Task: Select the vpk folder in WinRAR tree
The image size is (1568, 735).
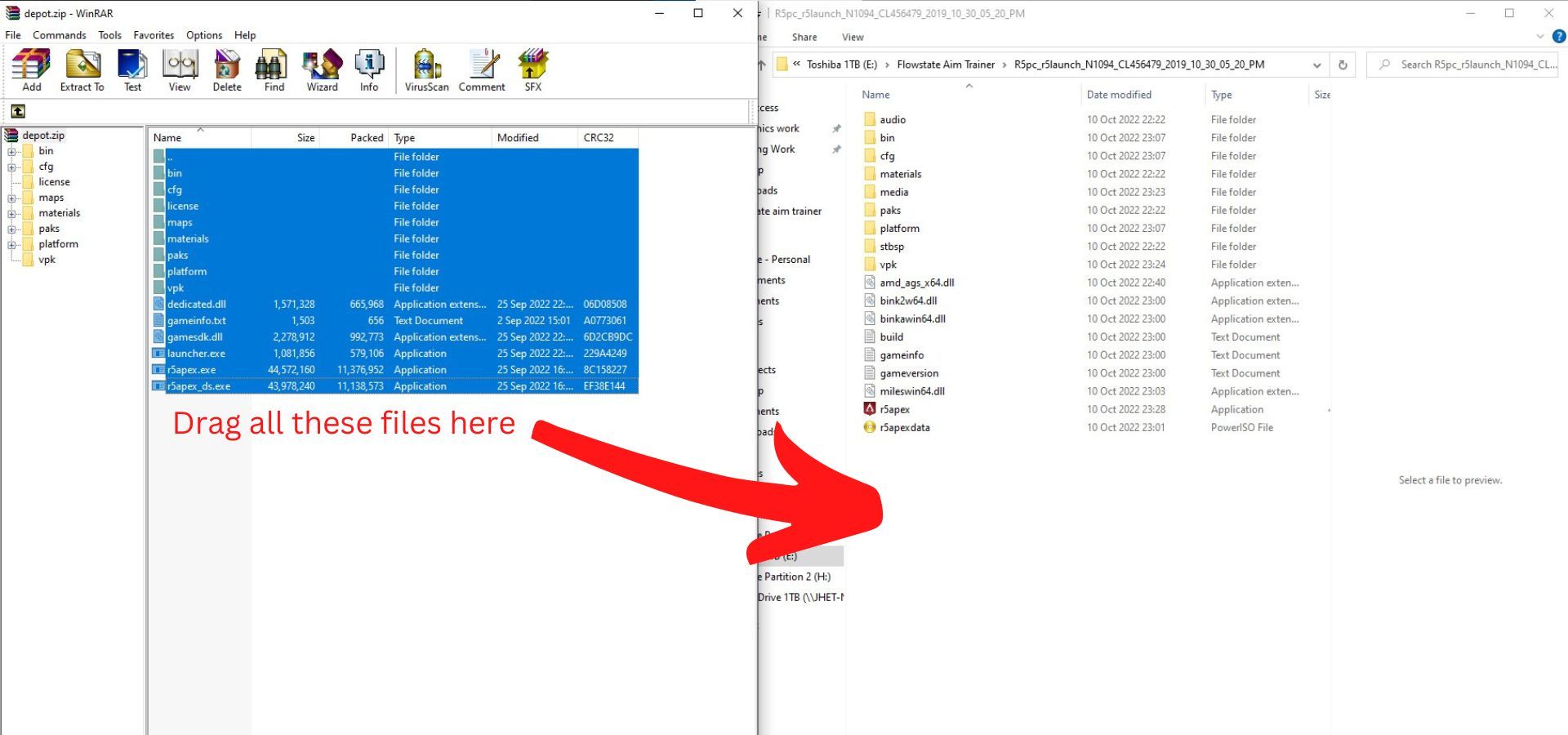Action: [x=47, y=260]
